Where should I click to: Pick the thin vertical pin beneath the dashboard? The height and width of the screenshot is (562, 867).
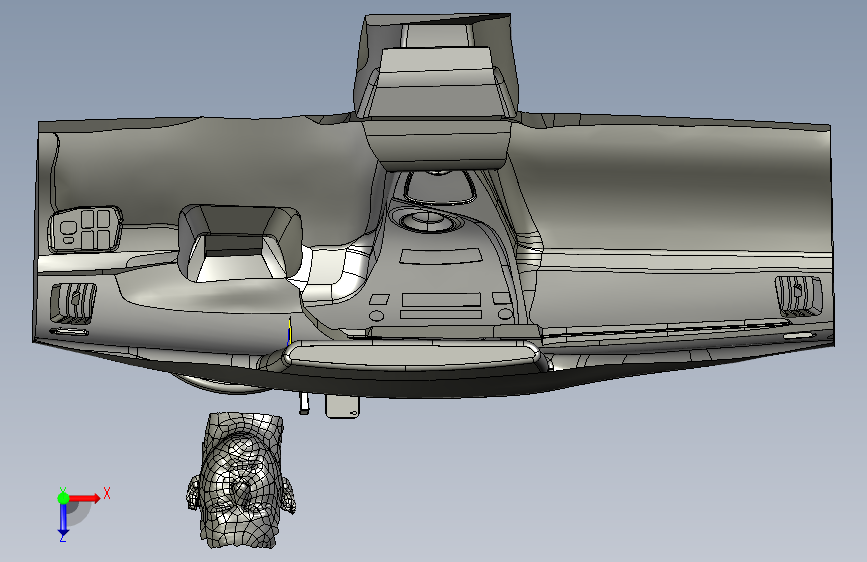click(304, 403)
